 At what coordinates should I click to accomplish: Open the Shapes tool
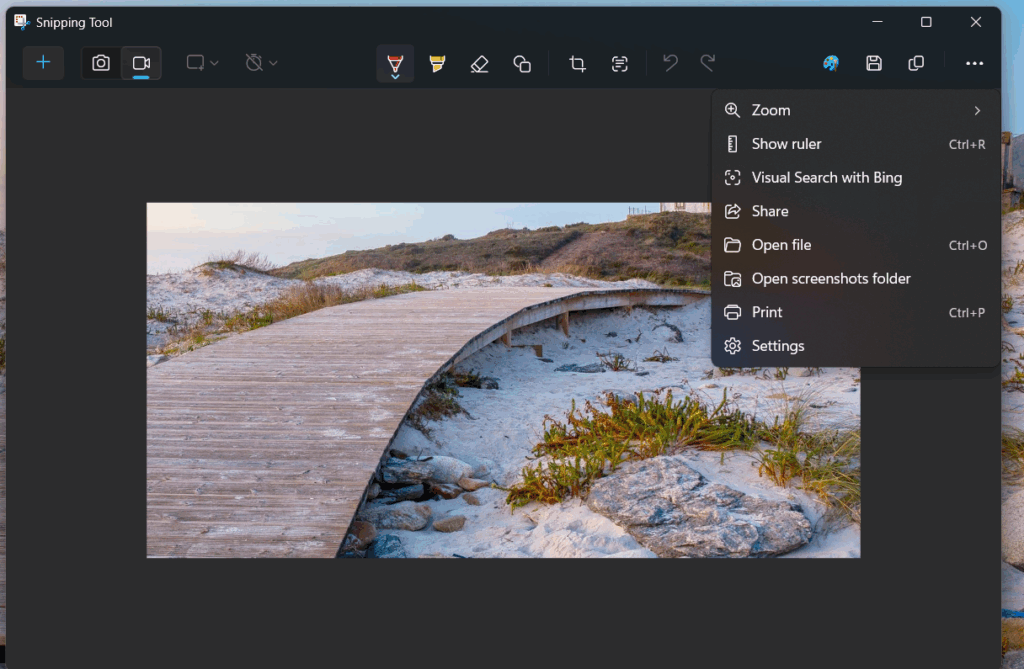[522, 64]
